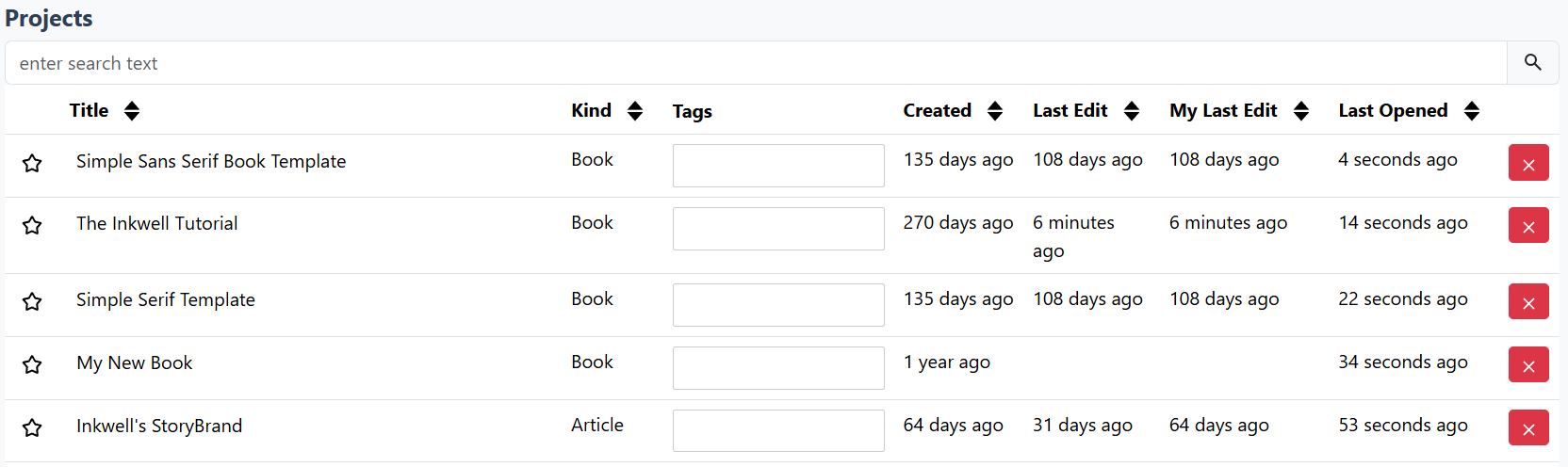Sort projects by Title
Image resolution: width=1568 pixels, height=467 pixels.
pyautogui.click(x=132, y=111)
